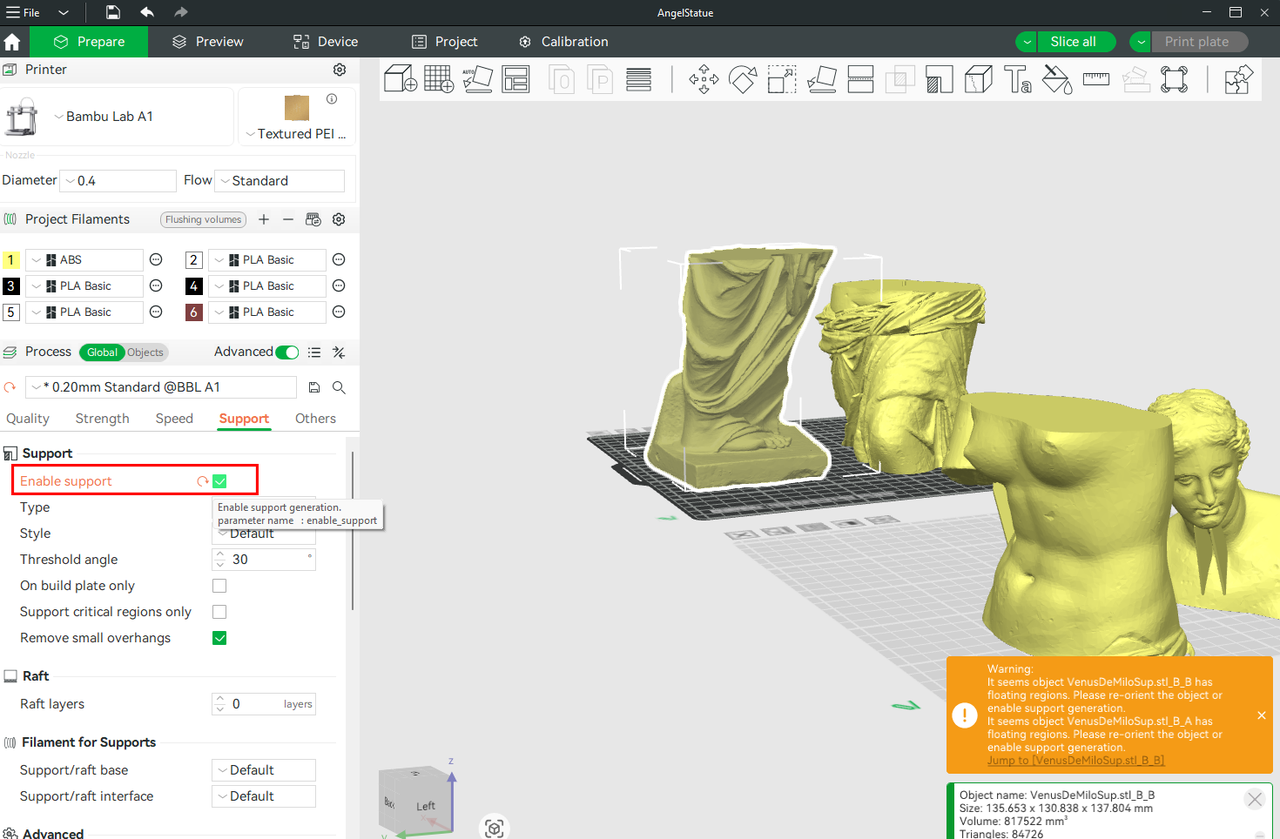Click the AMS sync filament icon
1280x839 pixels.
[x=313, y=219]
